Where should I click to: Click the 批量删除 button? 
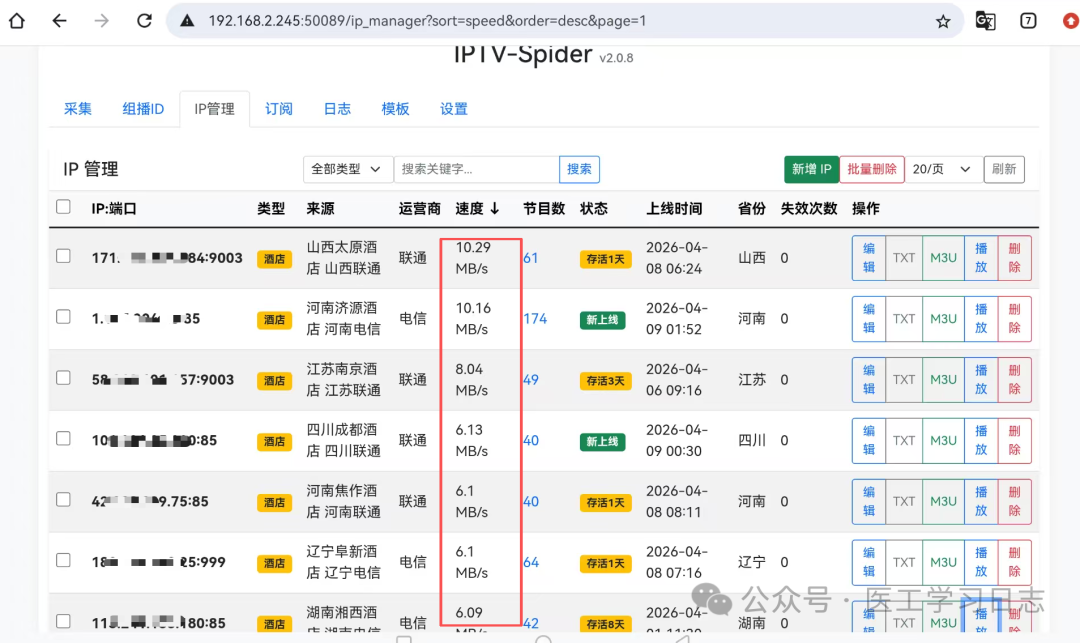(x=871, y=169)
